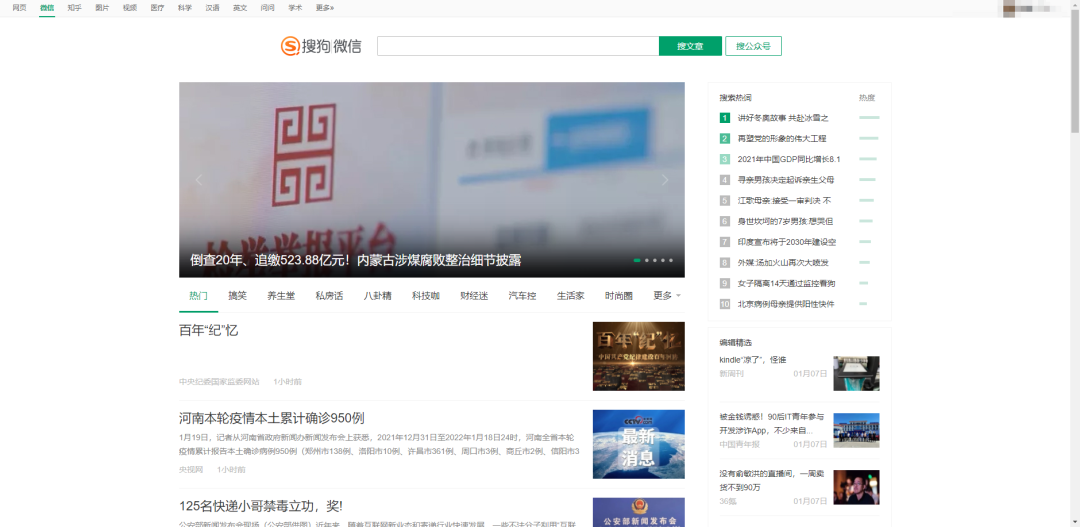
Task: Select the 科学 navigation item
Action: (185, 8)
